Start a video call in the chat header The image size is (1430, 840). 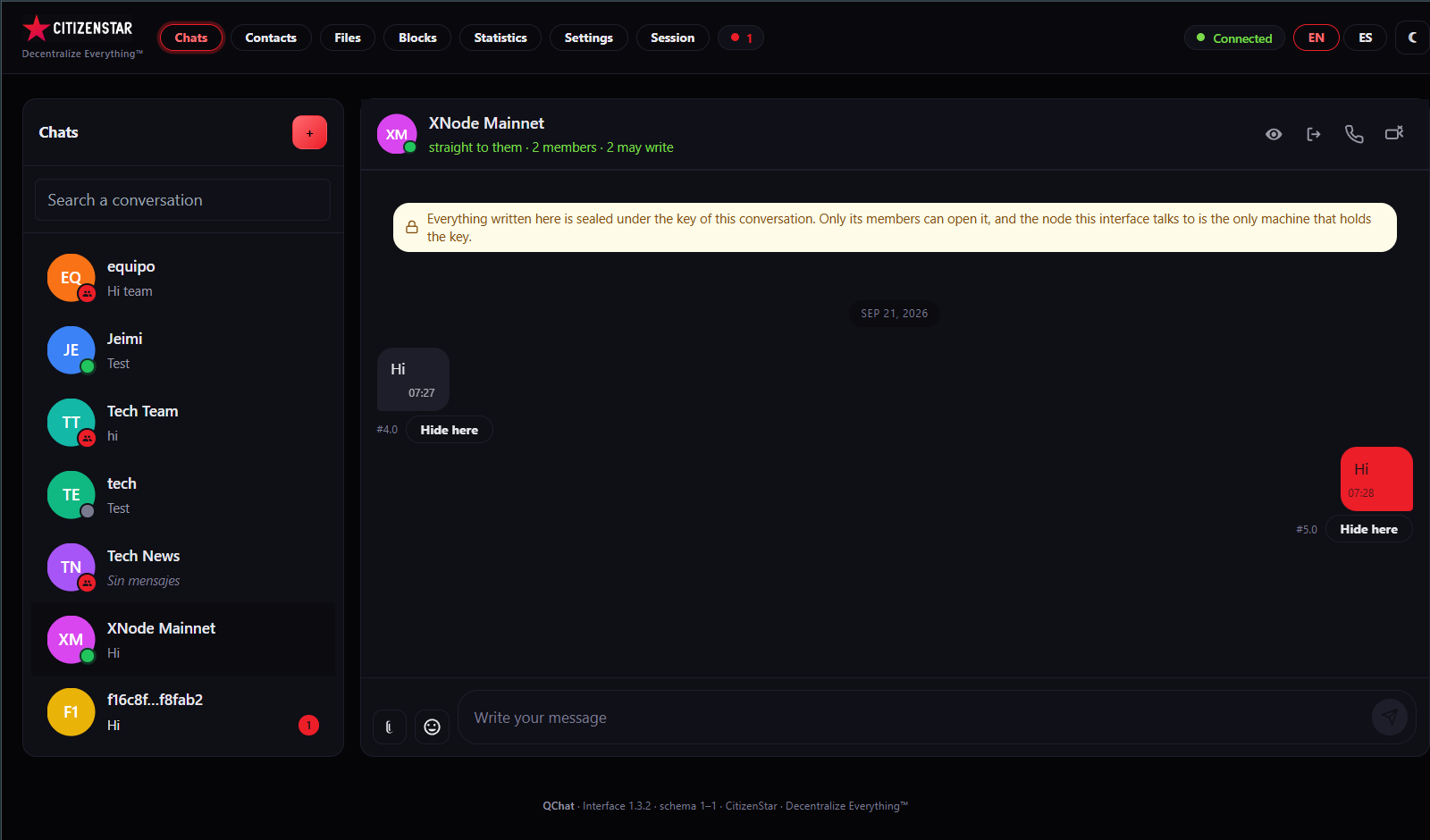(x=1394, y=133)
